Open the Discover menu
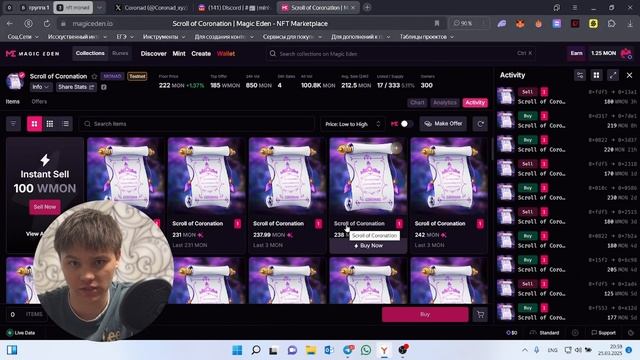640x360 pixels. click(x=153, y=53)
